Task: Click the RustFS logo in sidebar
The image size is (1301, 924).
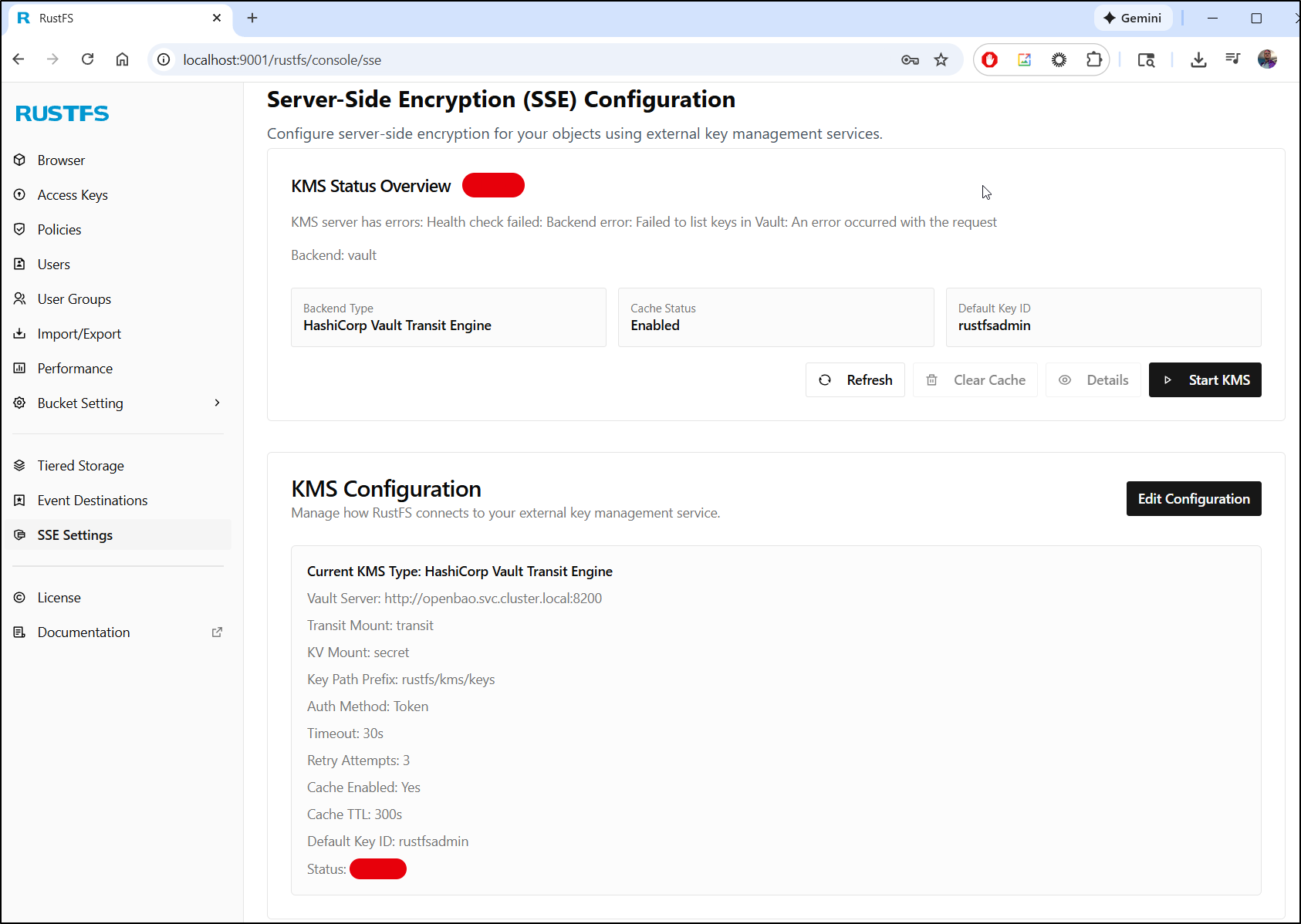Action: coord(63,113)
